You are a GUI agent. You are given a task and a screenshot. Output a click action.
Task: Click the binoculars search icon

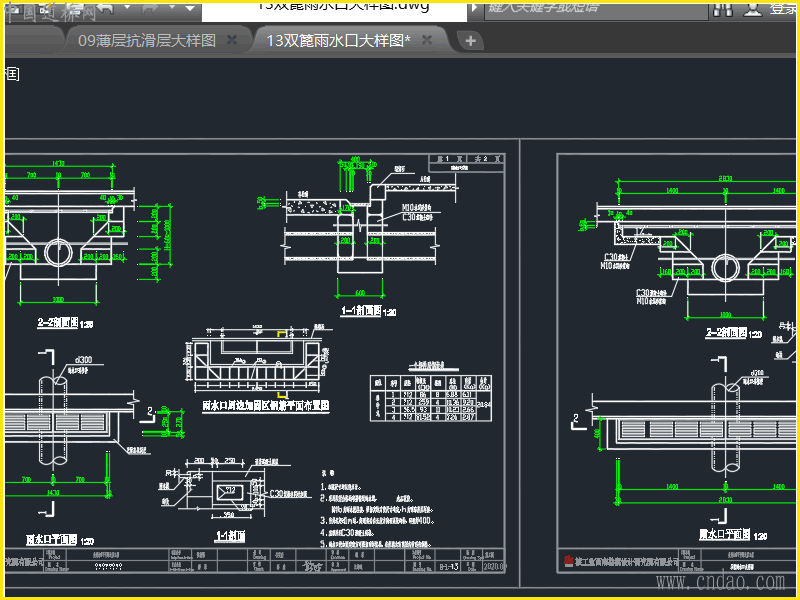click(x=722, y=10)
